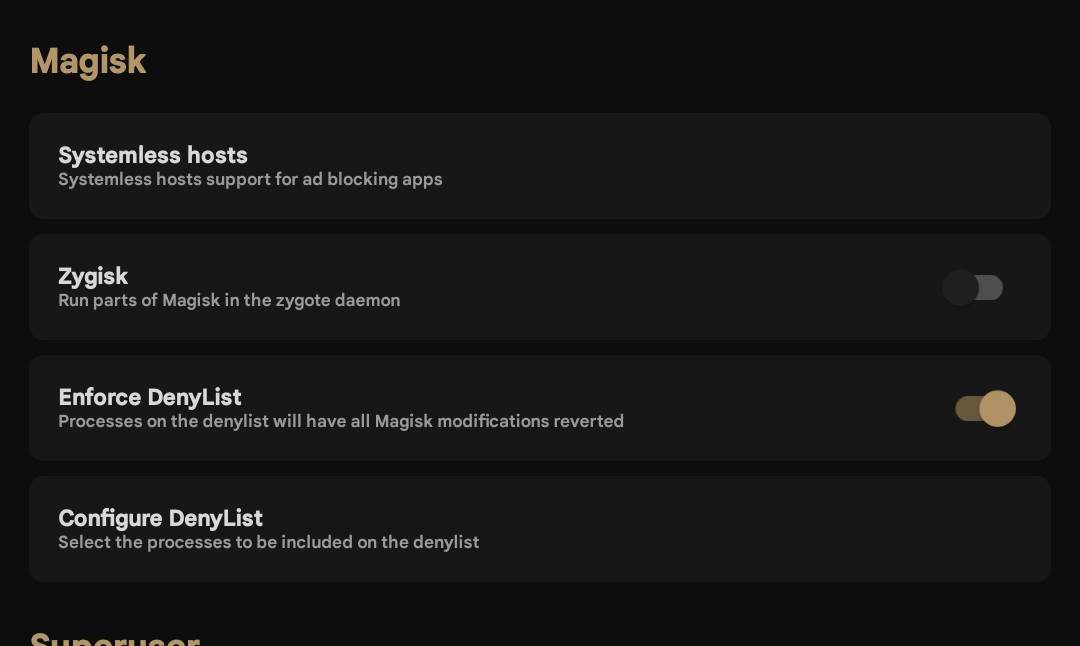Click "Run parts of Magisk in the zygote daemon"
The width and height of the screenshot is (1080, 646).
point(229,301)
